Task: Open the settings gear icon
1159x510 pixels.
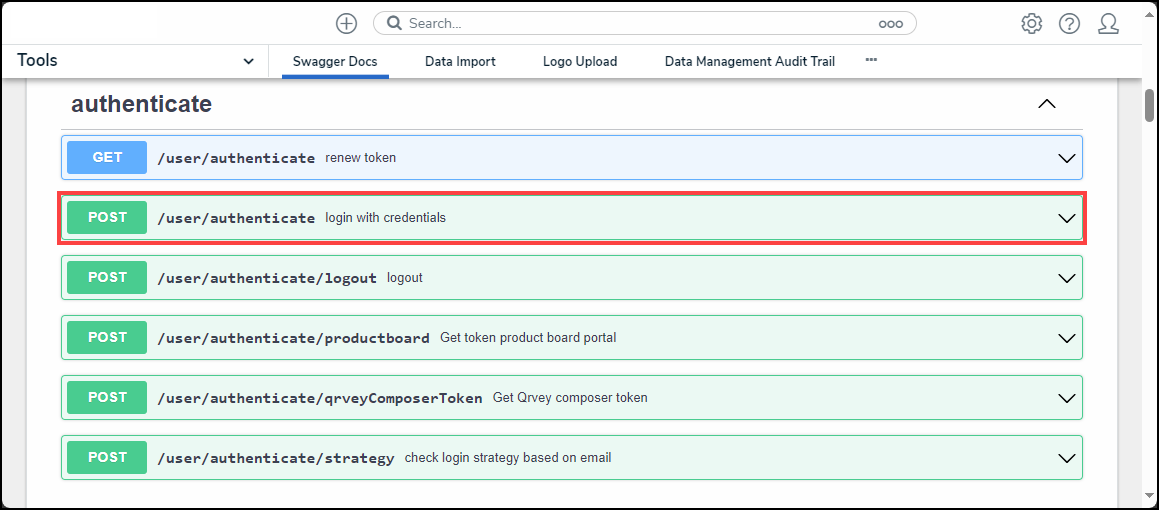Action: (1031, 24)
